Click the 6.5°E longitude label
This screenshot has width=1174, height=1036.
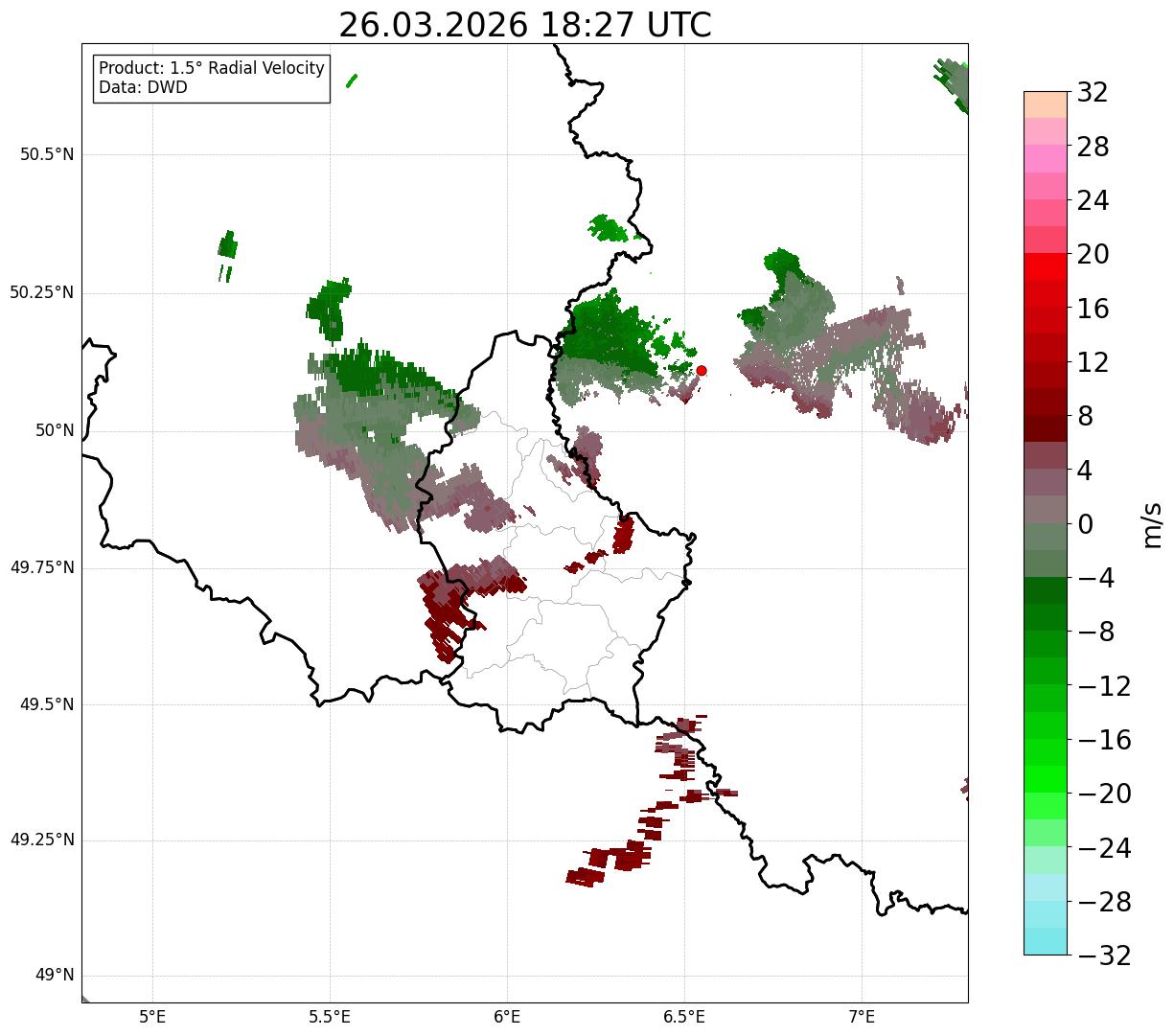pos(684,1016)
